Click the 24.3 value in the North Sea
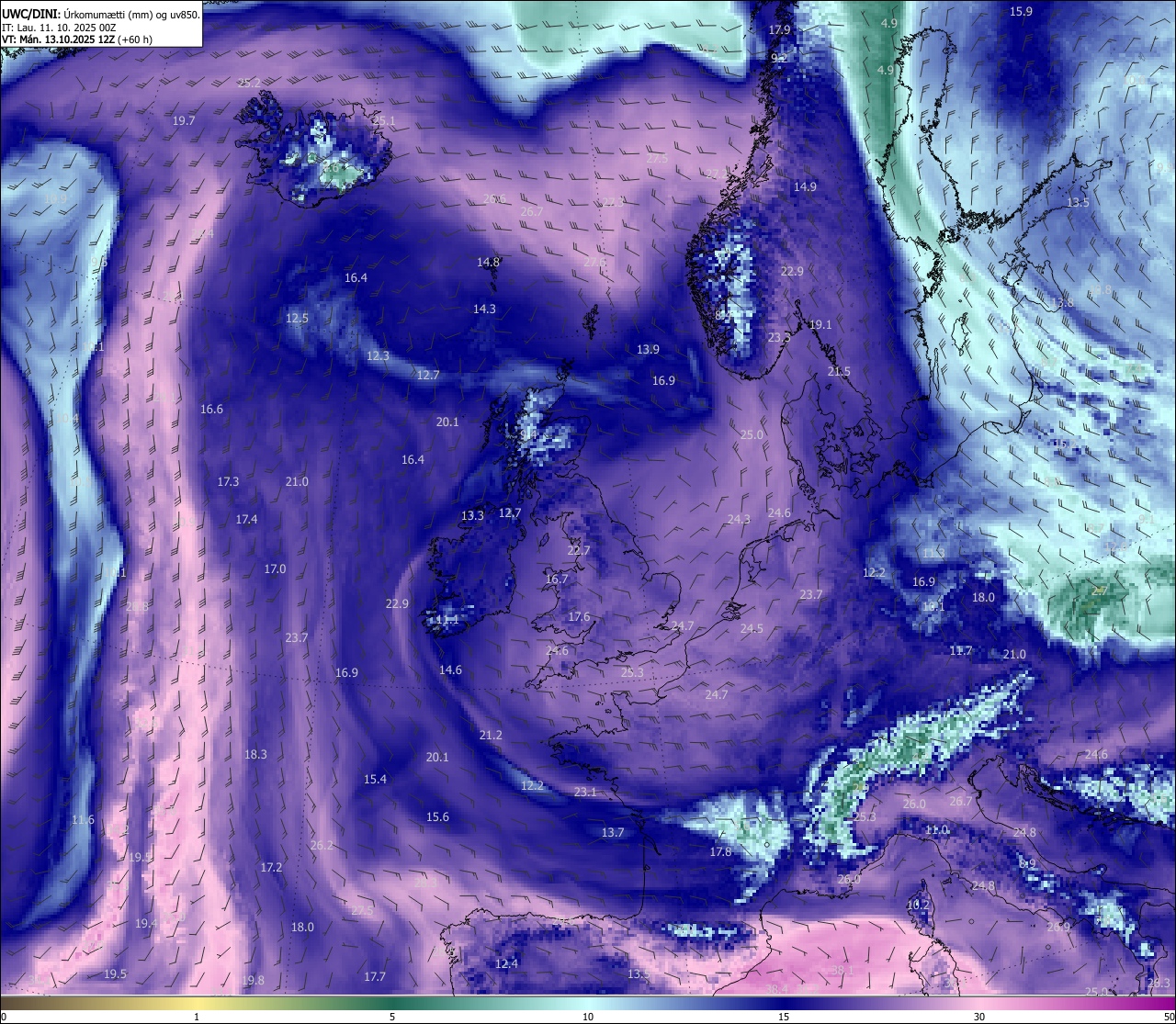Image resolution: width=1176 pixels, height=1024 pixels. (x=739, y=519)
